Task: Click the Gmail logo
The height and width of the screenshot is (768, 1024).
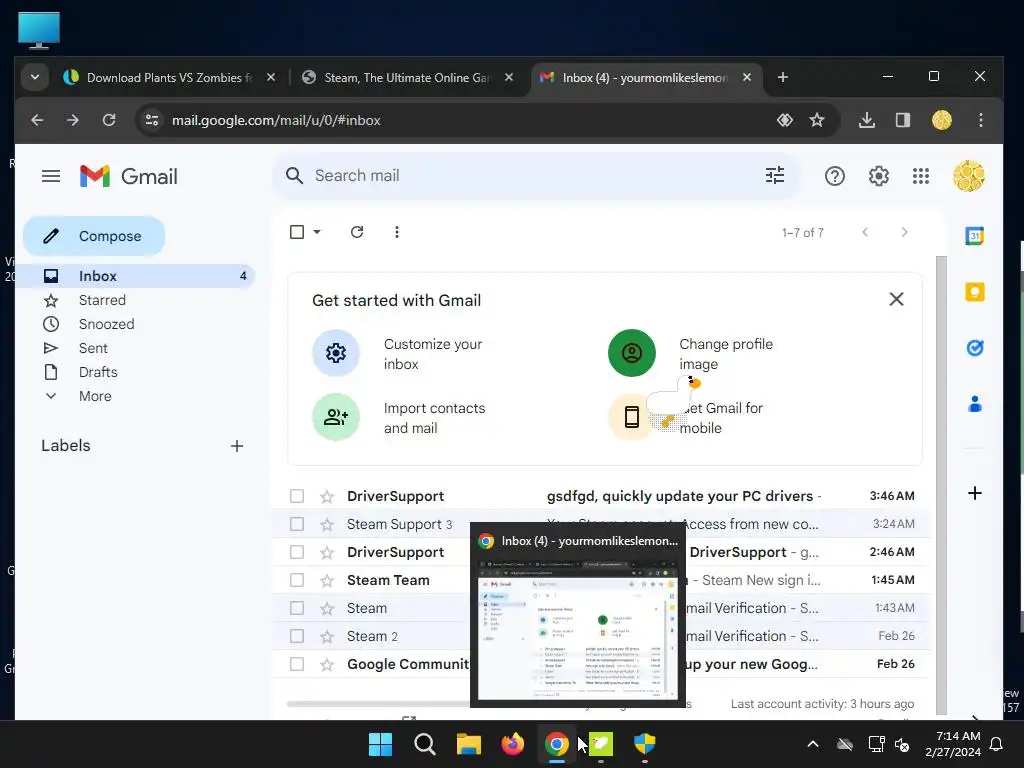Action: (x=129, y=176)
